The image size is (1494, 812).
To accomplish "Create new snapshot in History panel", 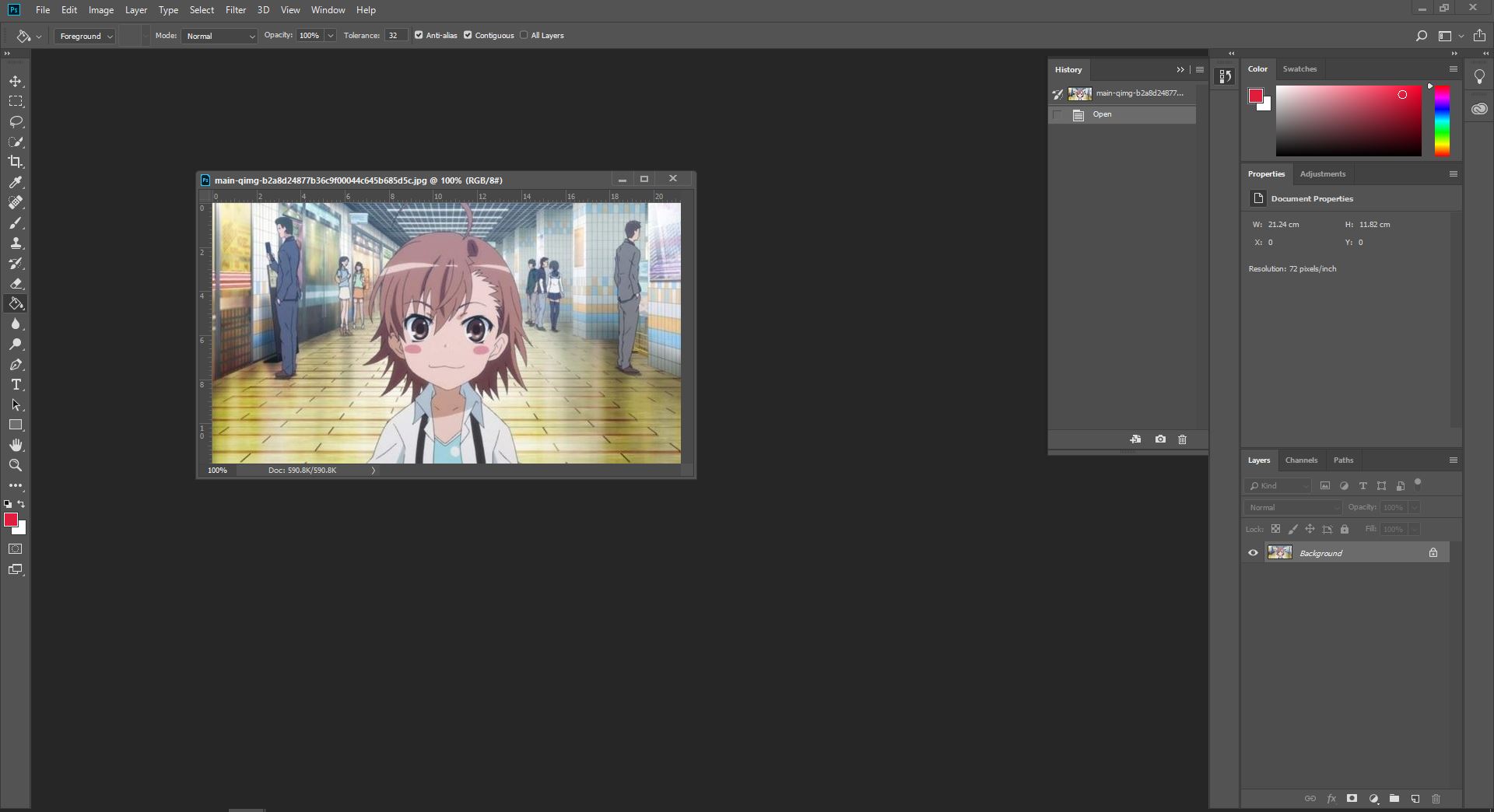I will click(x=1160, y=439).
